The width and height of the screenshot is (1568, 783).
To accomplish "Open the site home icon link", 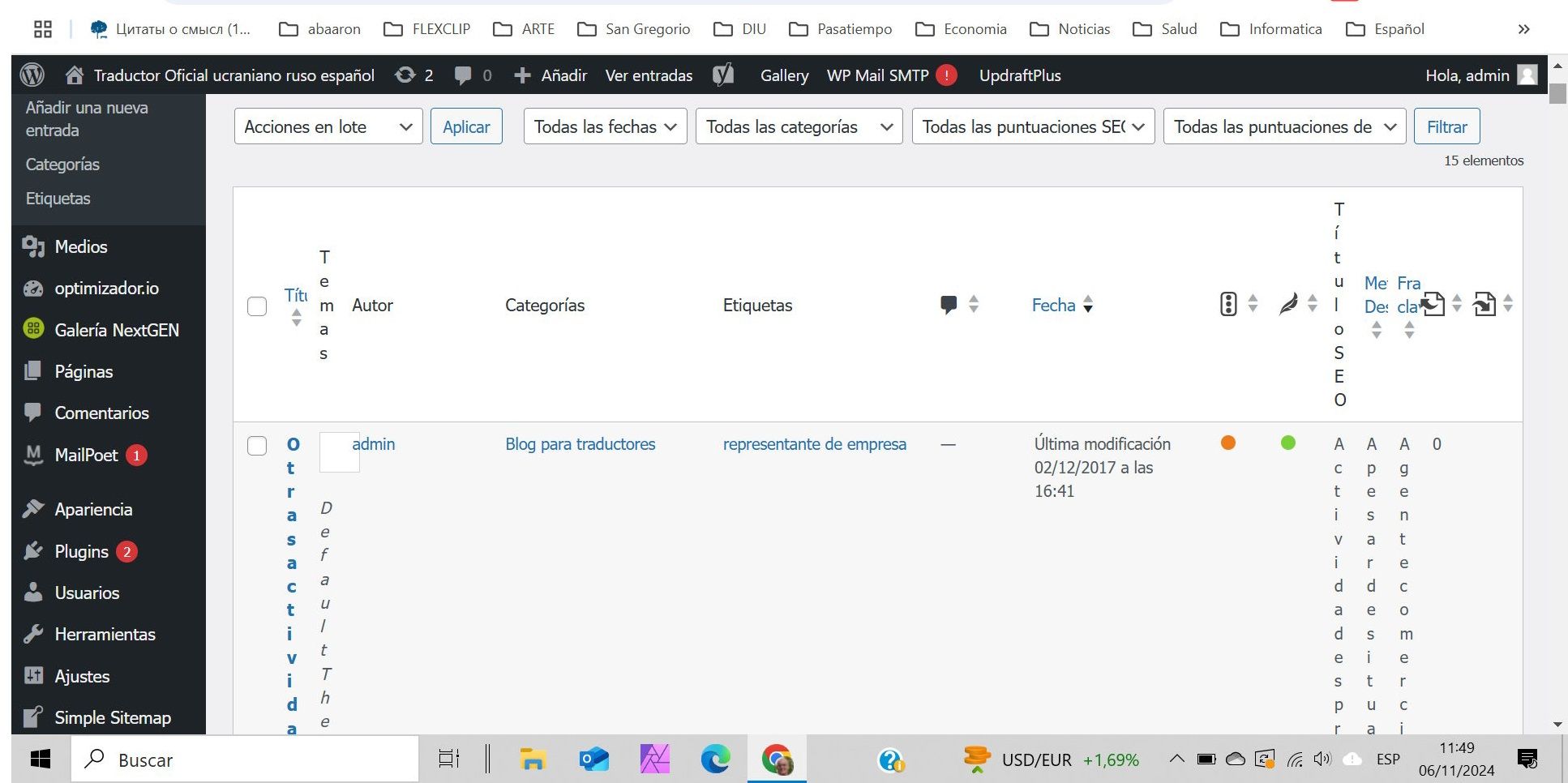I will [x=74, y=75].
